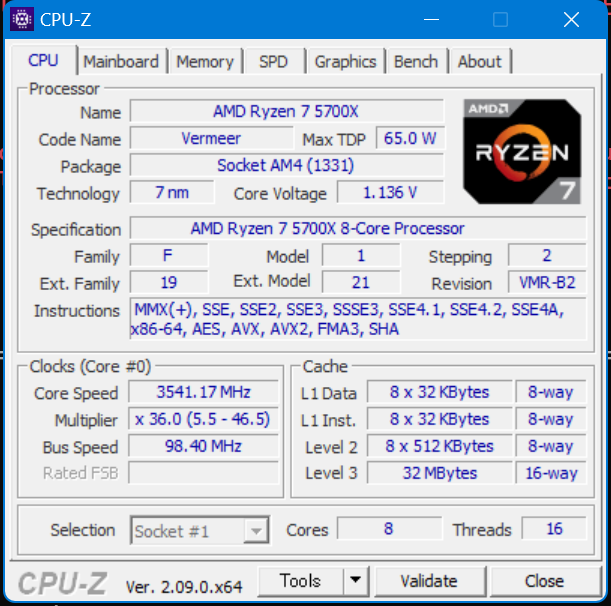Click the CPU-Z logo at bottom left

coord(62,583)
